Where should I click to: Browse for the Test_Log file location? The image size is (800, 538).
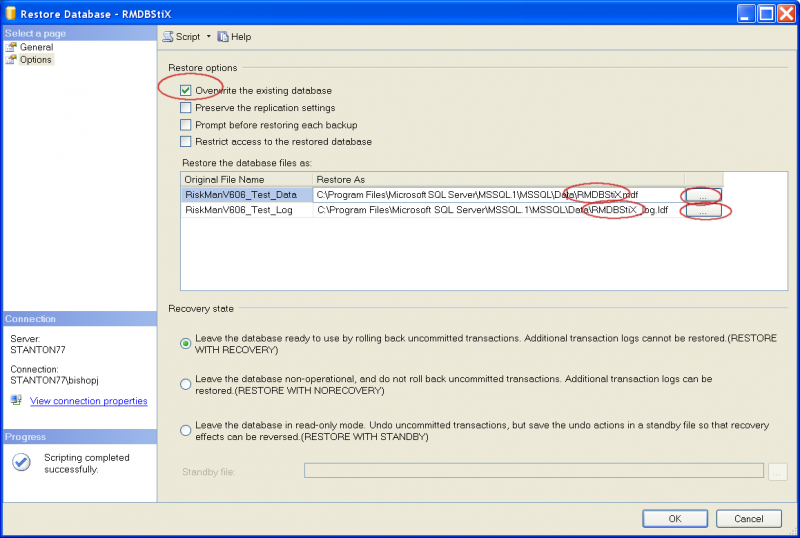point(703,211)
